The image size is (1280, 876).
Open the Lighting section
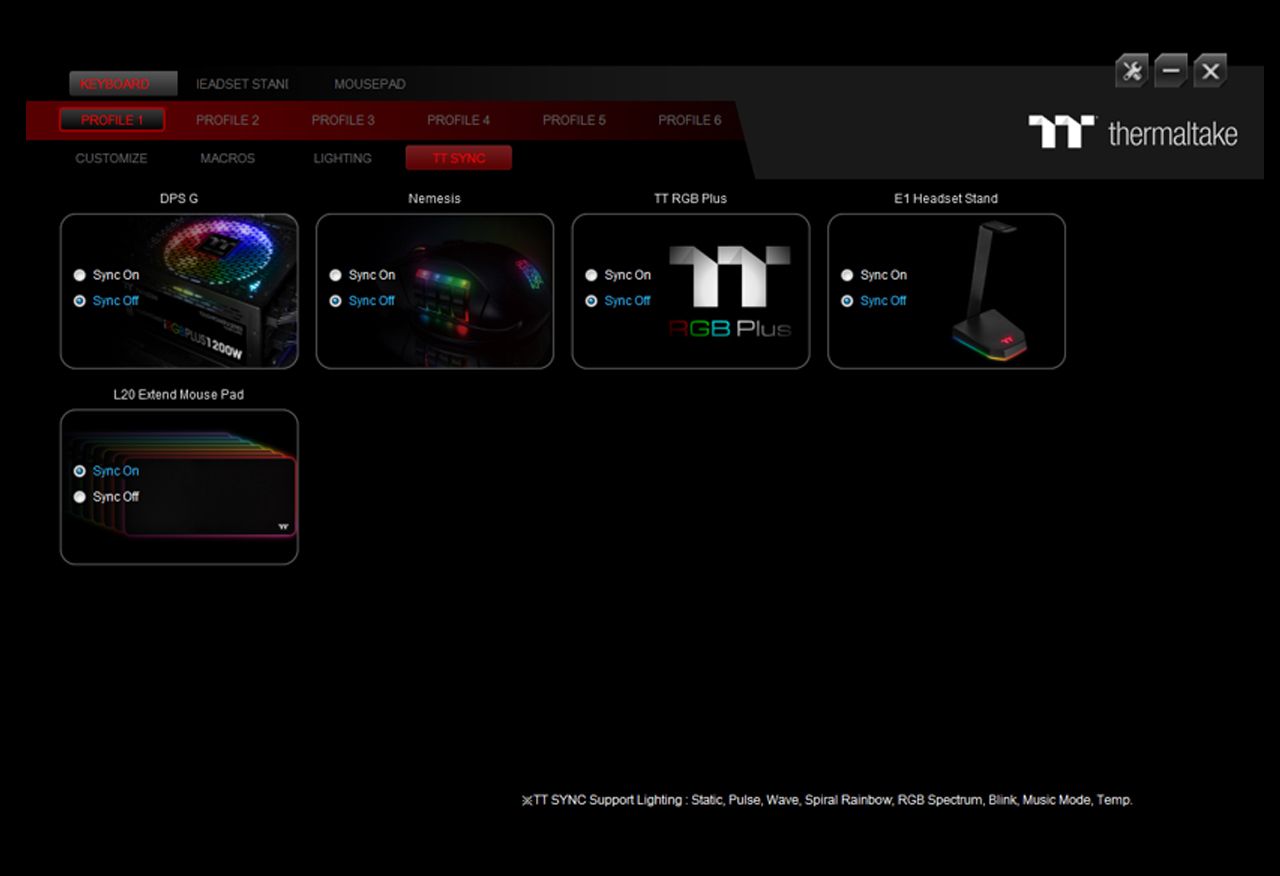(342, 158)
